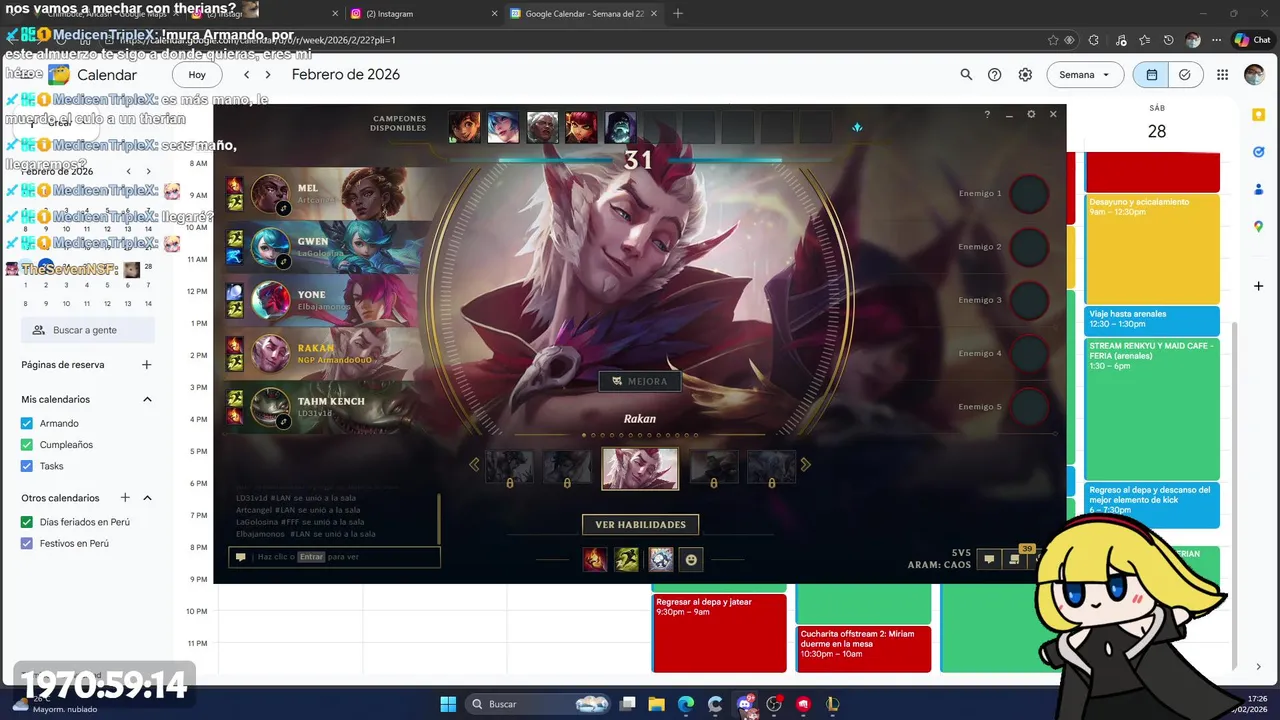Image resolution: width=1280 pixels, height=720 pixels.
Task: Open File Explorer from the taskbar
Action: click(657, 704)
